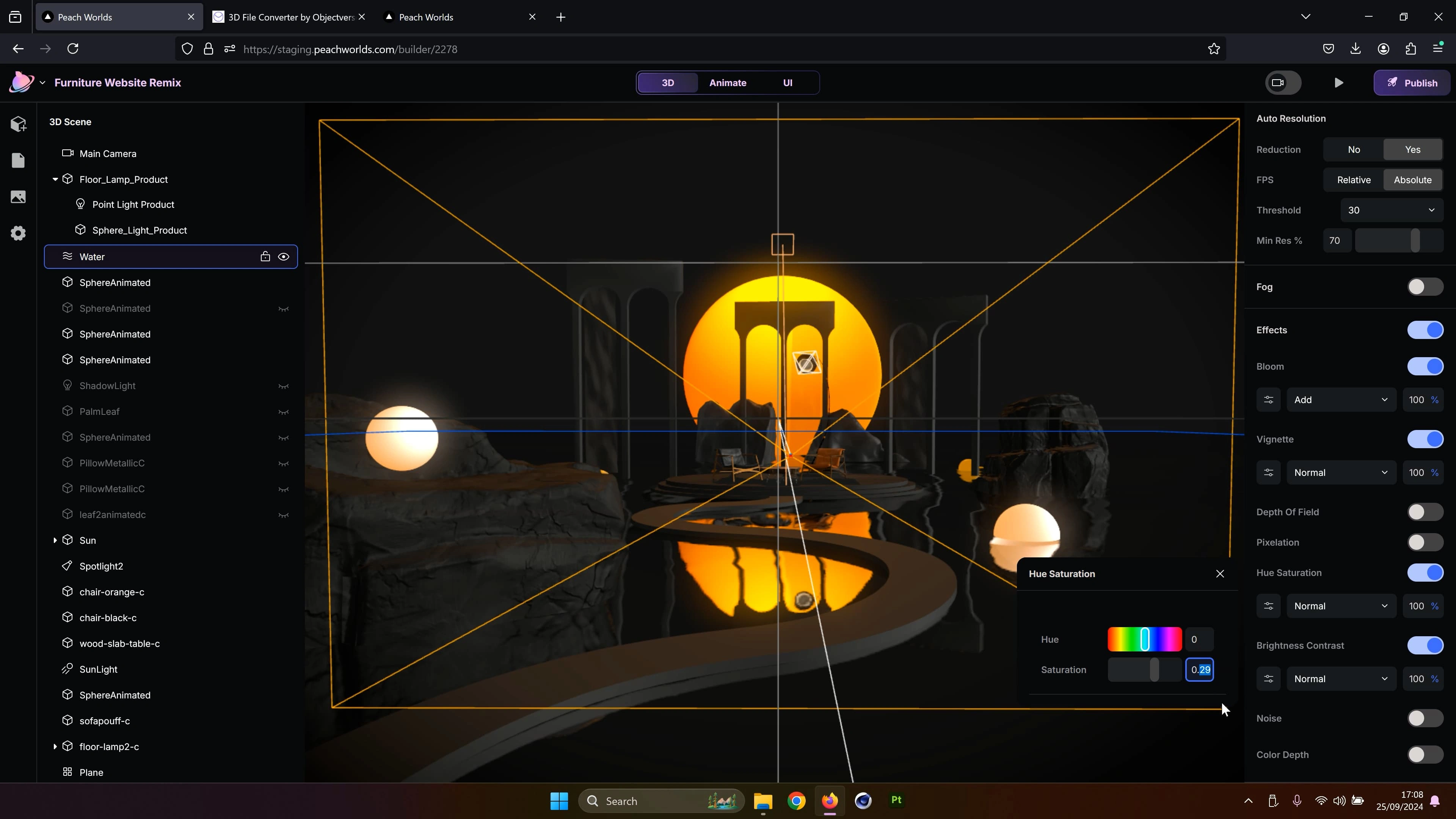
Task: Disable the Effects master switch
Action: click(1425, 330)
